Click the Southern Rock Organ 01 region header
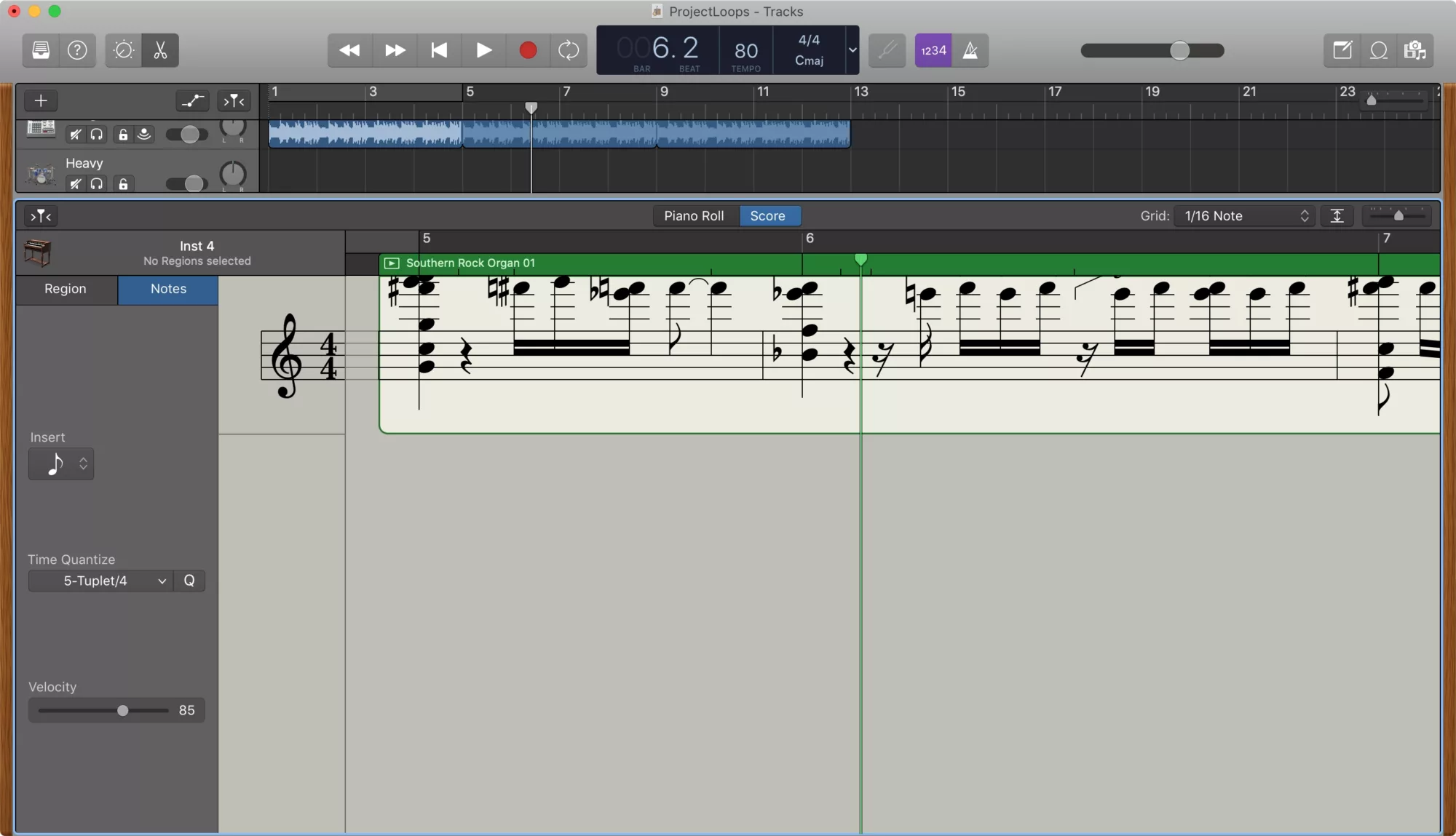1456x836 pixels. tap(470, 263)
